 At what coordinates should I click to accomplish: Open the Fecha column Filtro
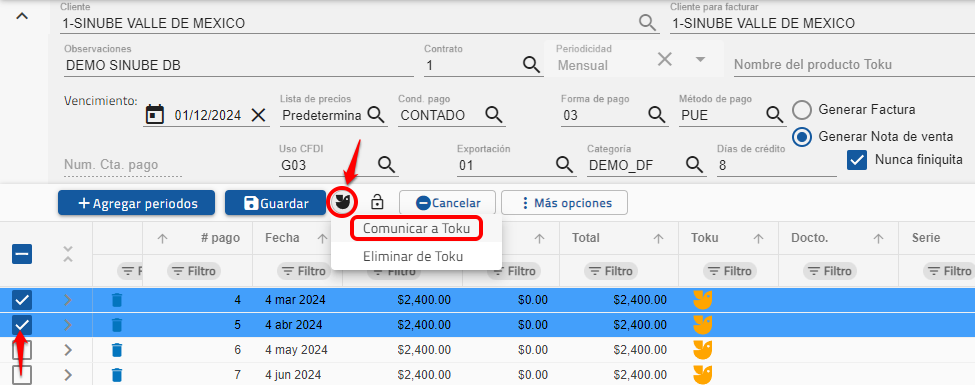(x=304, y=271)
